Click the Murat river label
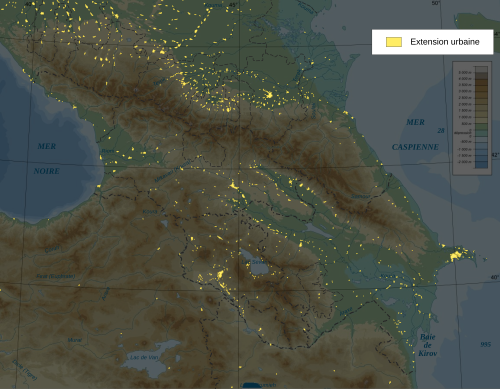 click(x=74, y=340)
